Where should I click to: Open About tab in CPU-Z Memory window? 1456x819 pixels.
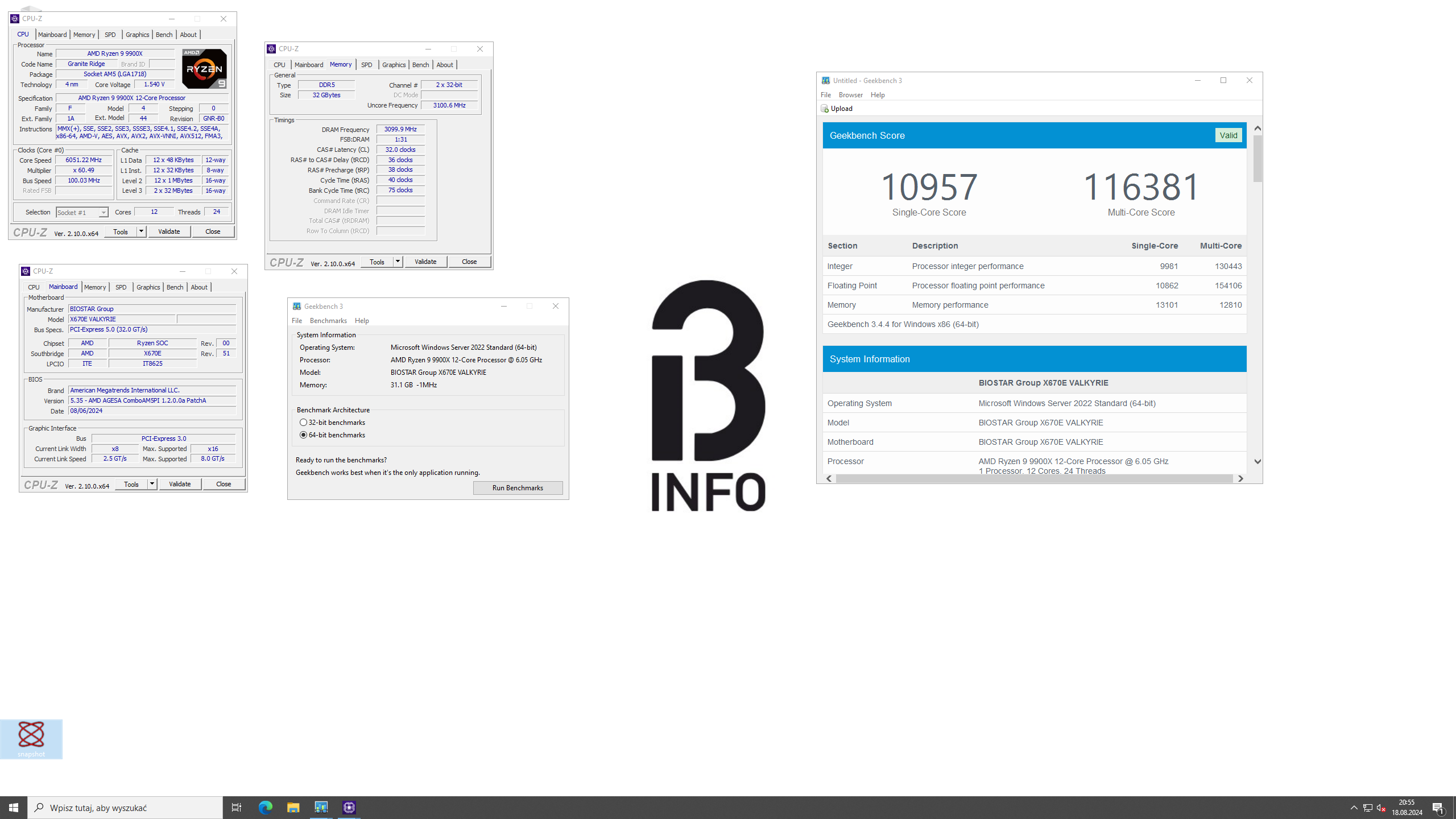pos(445,65)
